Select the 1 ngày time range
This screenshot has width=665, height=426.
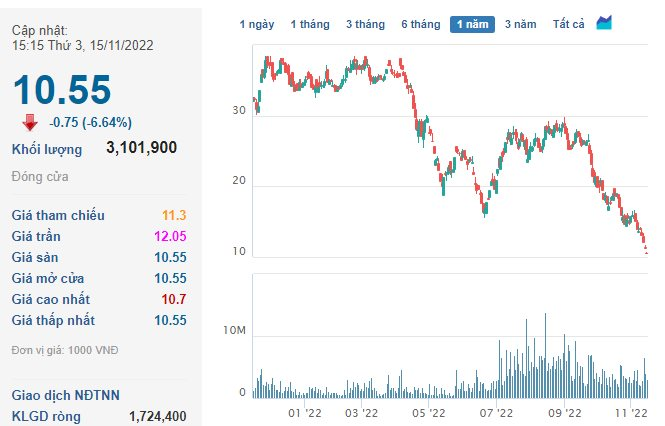click(x=258, y=24)
